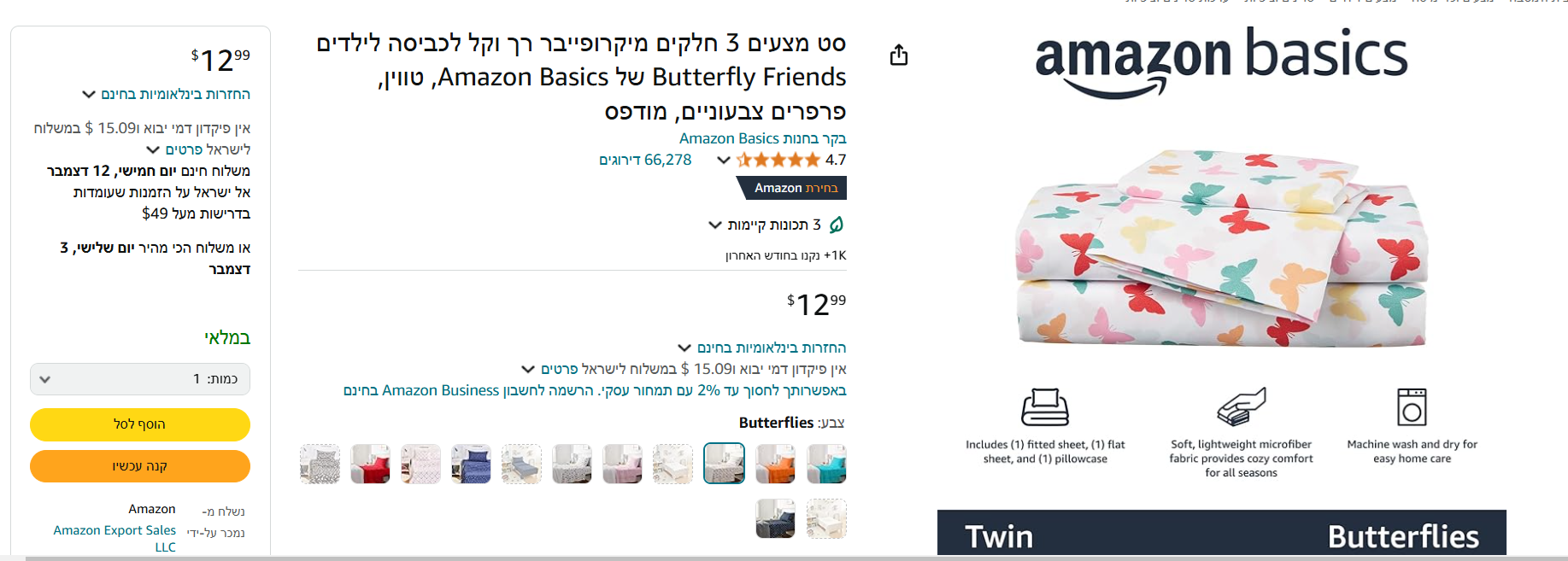1568x561 pixels.
Task: Open the 66,278 ratings link
Action: pyautogui.click(x=645, y=160)
